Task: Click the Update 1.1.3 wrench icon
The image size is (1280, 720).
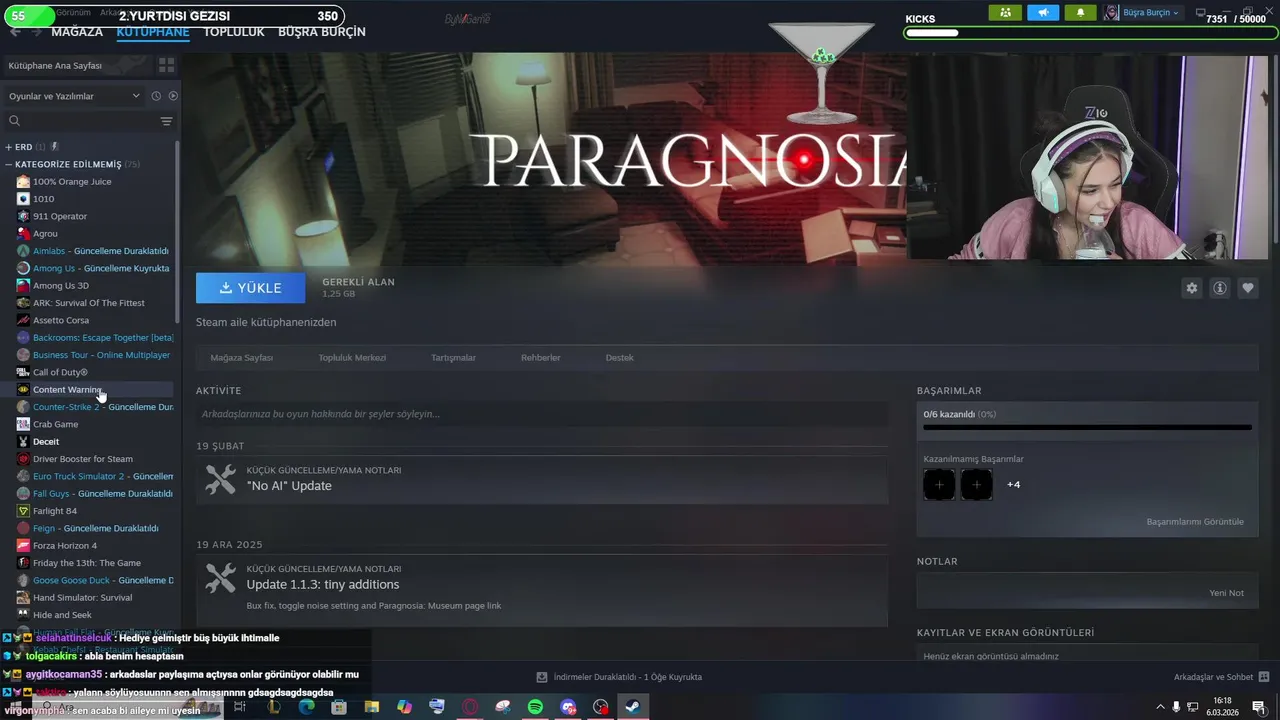Action: pyautogui.click(x=220, y=578)
